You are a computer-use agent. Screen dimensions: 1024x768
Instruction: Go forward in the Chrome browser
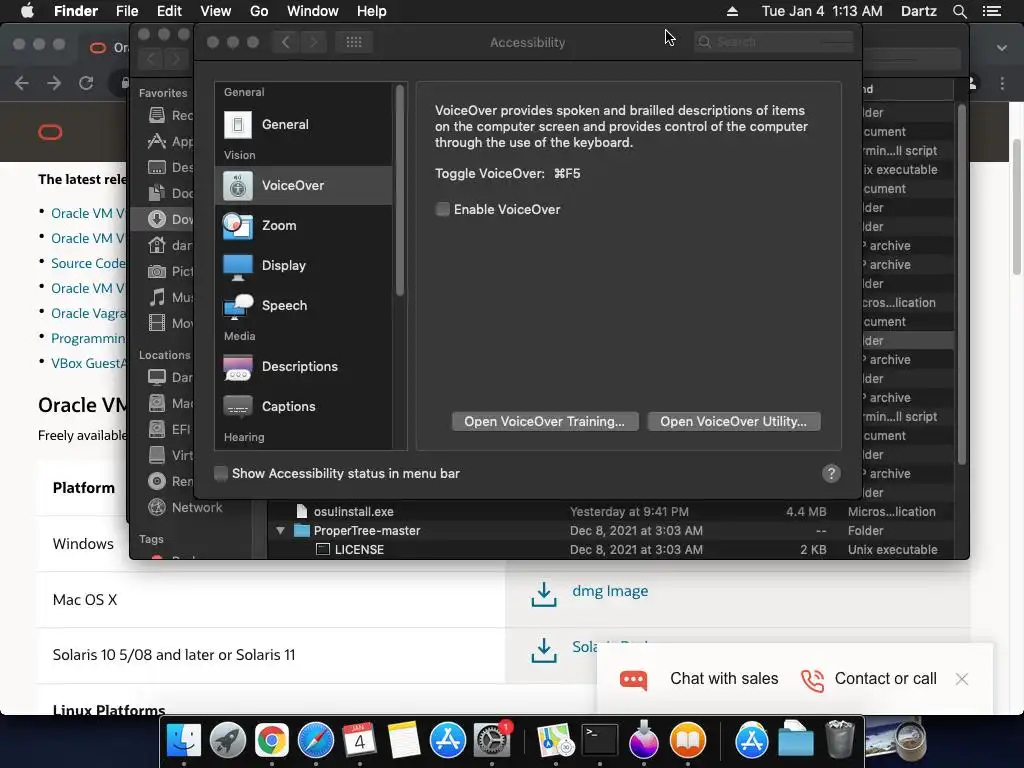click(54, 83)
